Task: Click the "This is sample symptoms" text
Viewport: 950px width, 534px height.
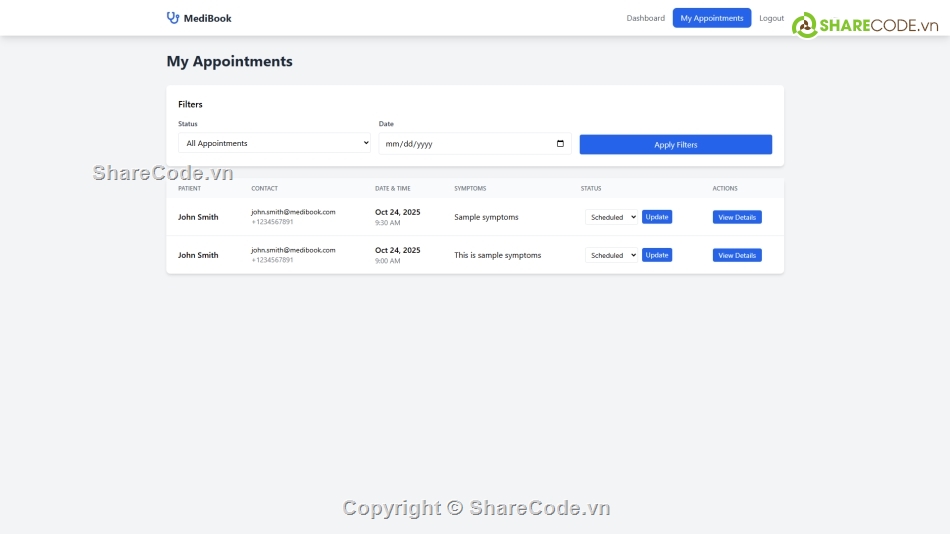Action: 497,255
